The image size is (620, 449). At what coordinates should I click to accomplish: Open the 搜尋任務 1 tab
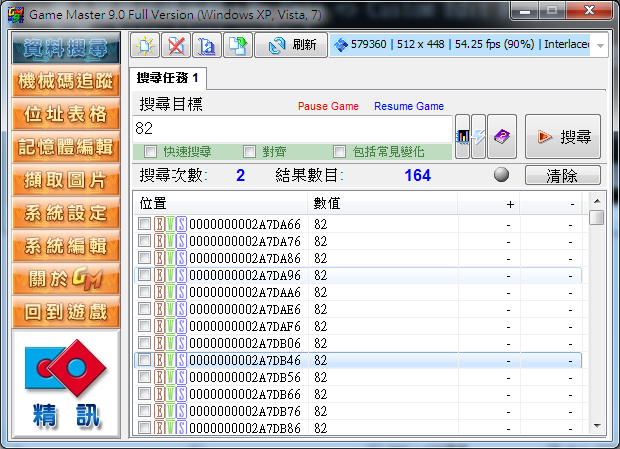click(168, 78)
